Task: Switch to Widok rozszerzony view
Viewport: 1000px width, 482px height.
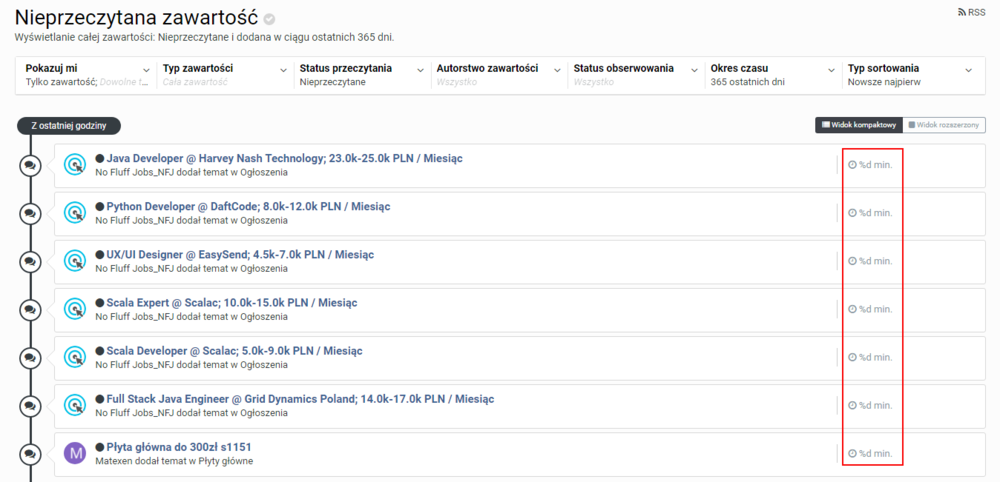Action: point(945,125)
